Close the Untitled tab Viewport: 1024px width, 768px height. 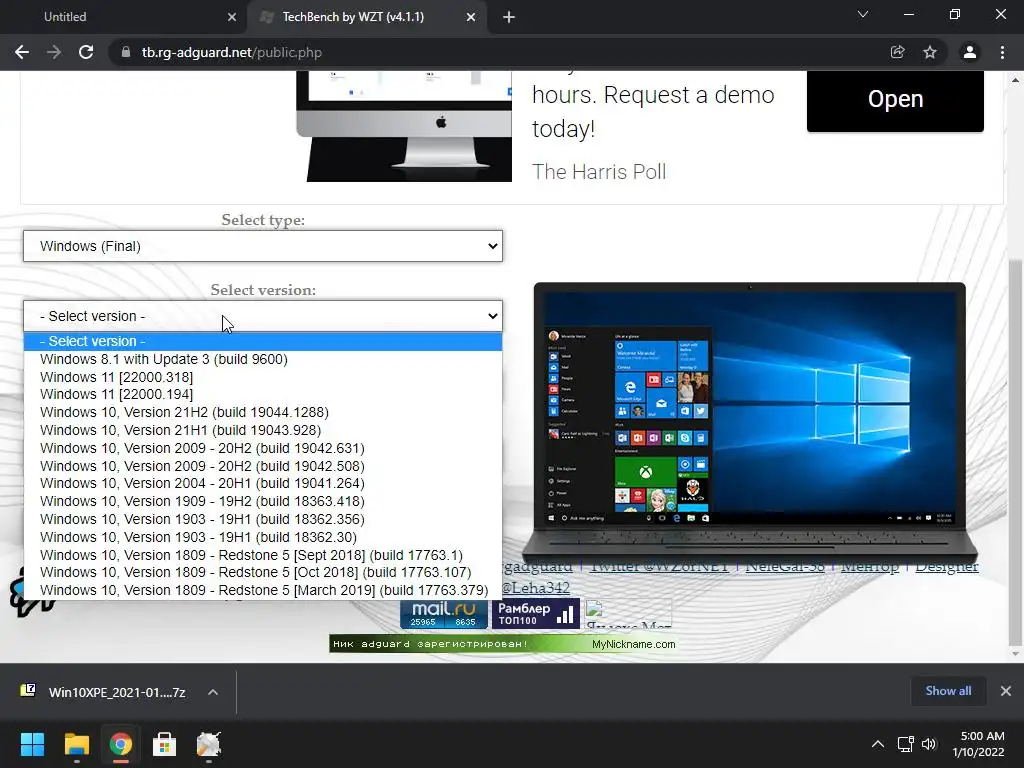232,17
